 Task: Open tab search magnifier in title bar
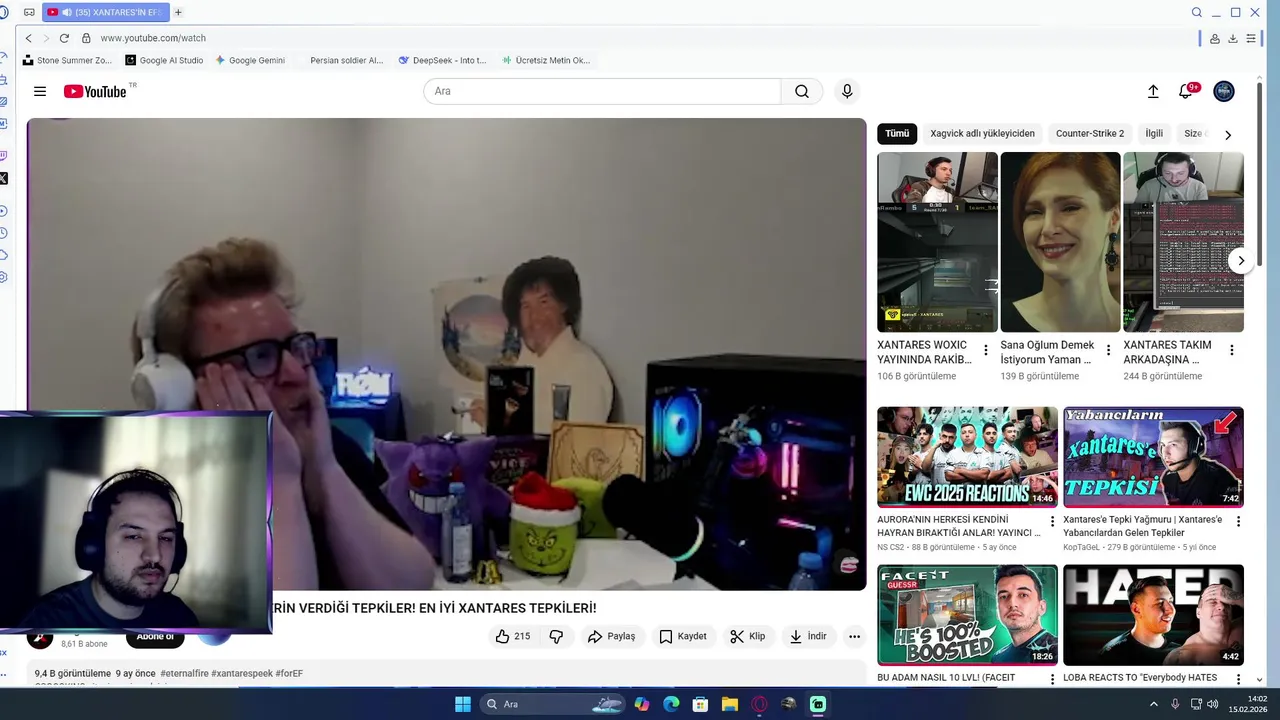click(x=1197, y=12)
